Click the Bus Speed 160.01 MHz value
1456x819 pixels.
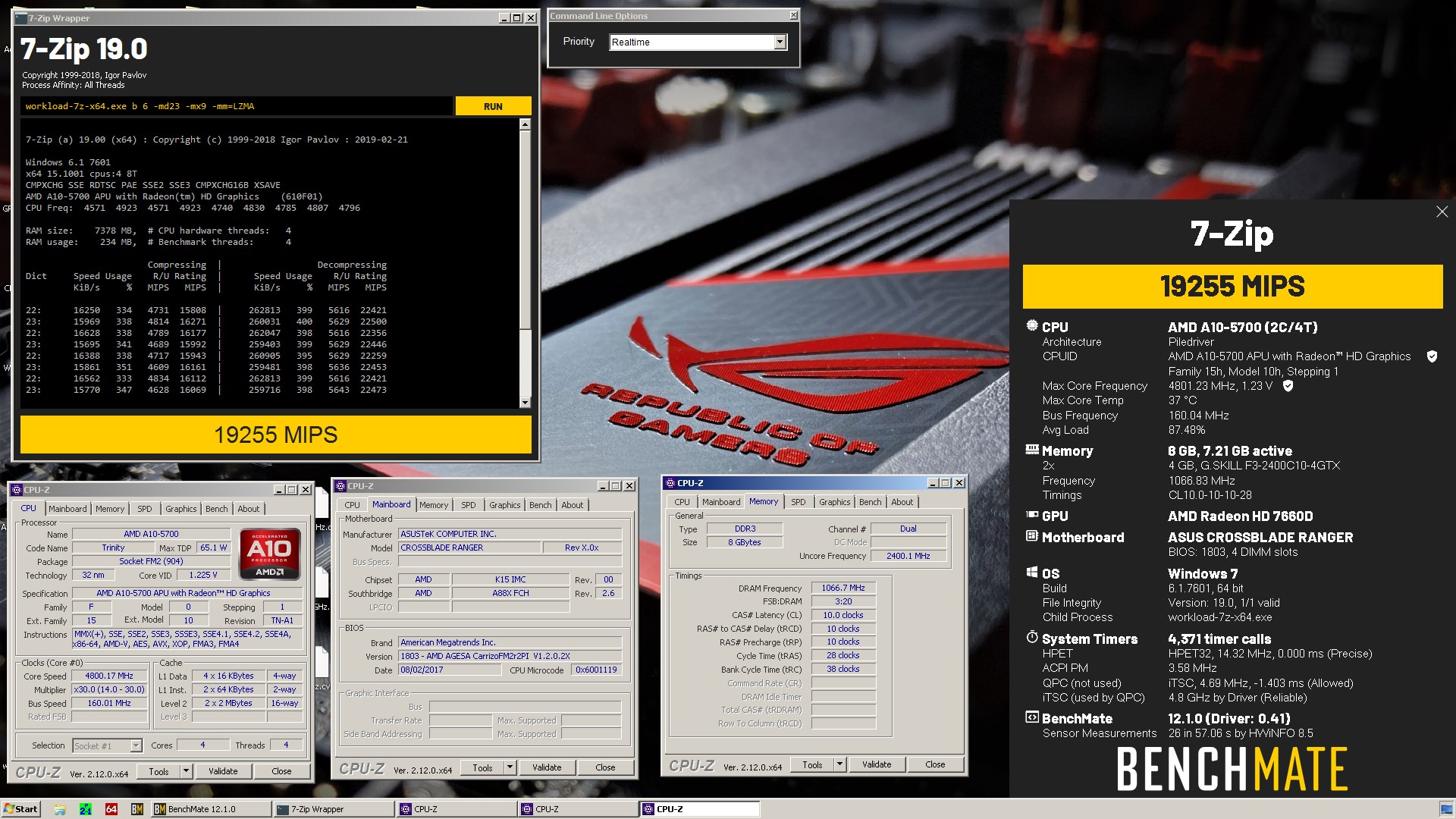pyautogui.click(x=109, y=704)
